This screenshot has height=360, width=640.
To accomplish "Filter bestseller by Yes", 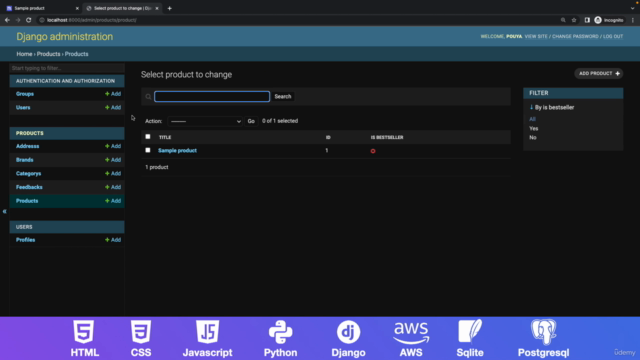I will coord(533,129).
